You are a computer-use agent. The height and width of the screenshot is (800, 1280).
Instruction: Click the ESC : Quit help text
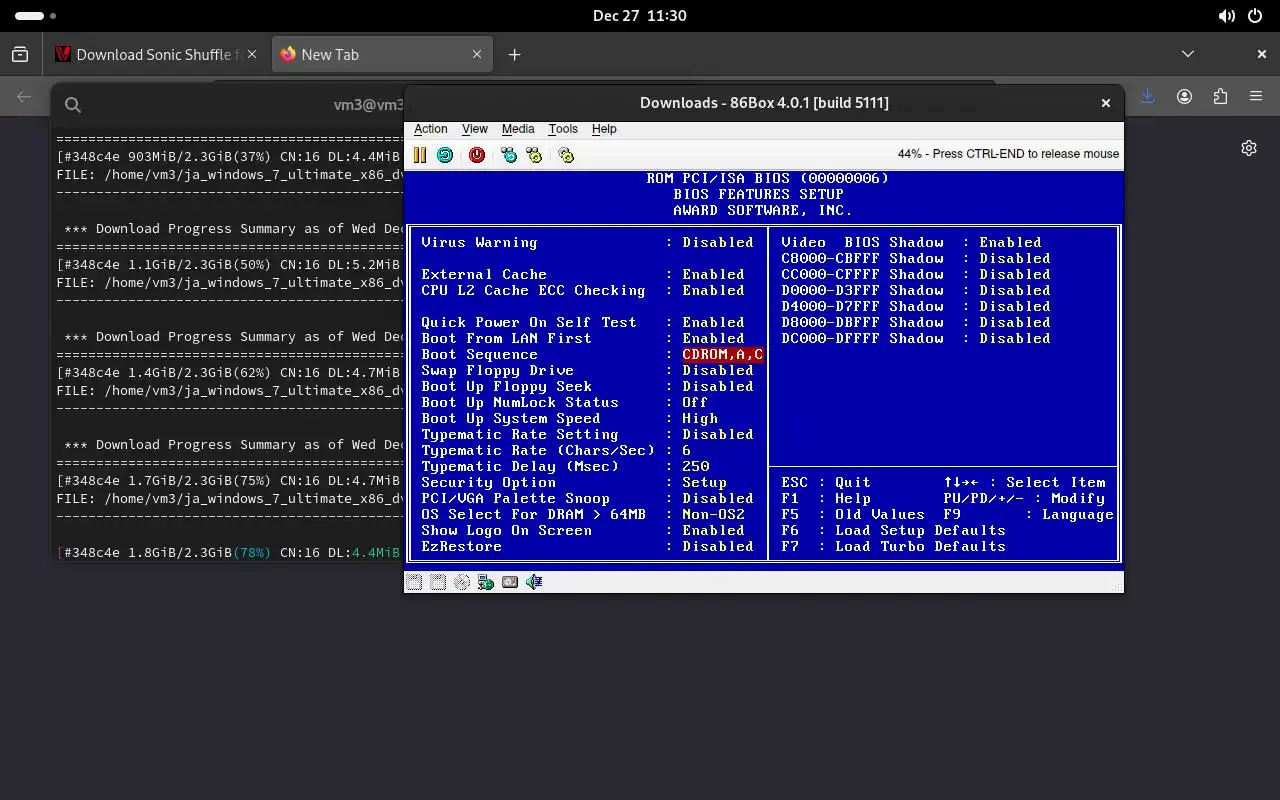826,483
